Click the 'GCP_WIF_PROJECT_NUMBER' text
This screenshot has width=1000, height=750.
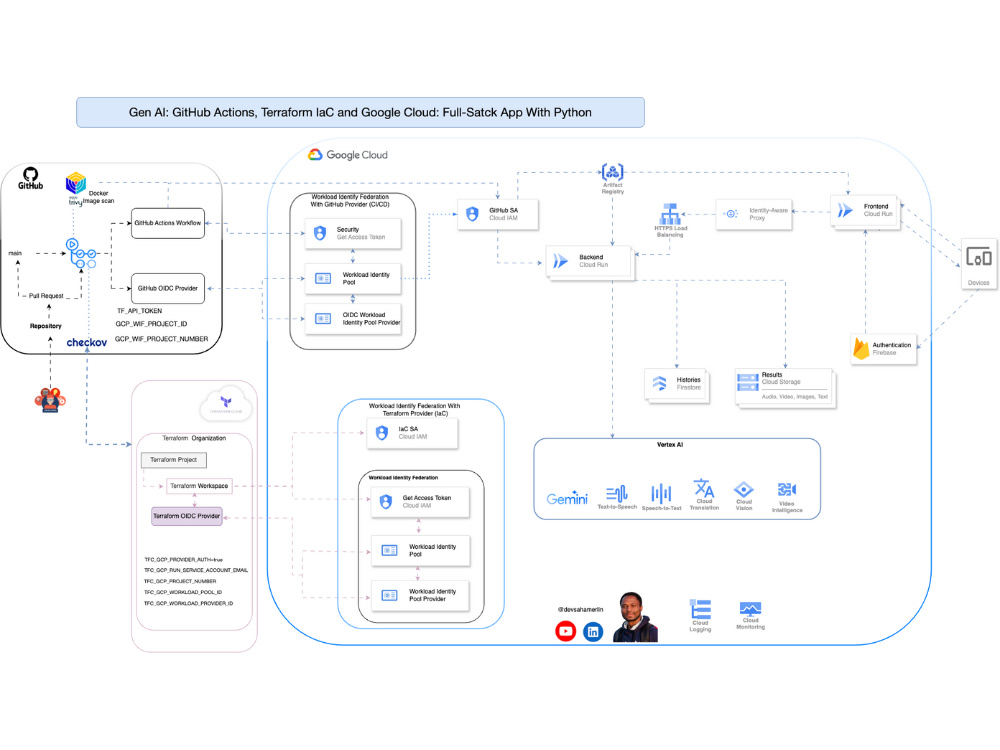tap(161, 339)
